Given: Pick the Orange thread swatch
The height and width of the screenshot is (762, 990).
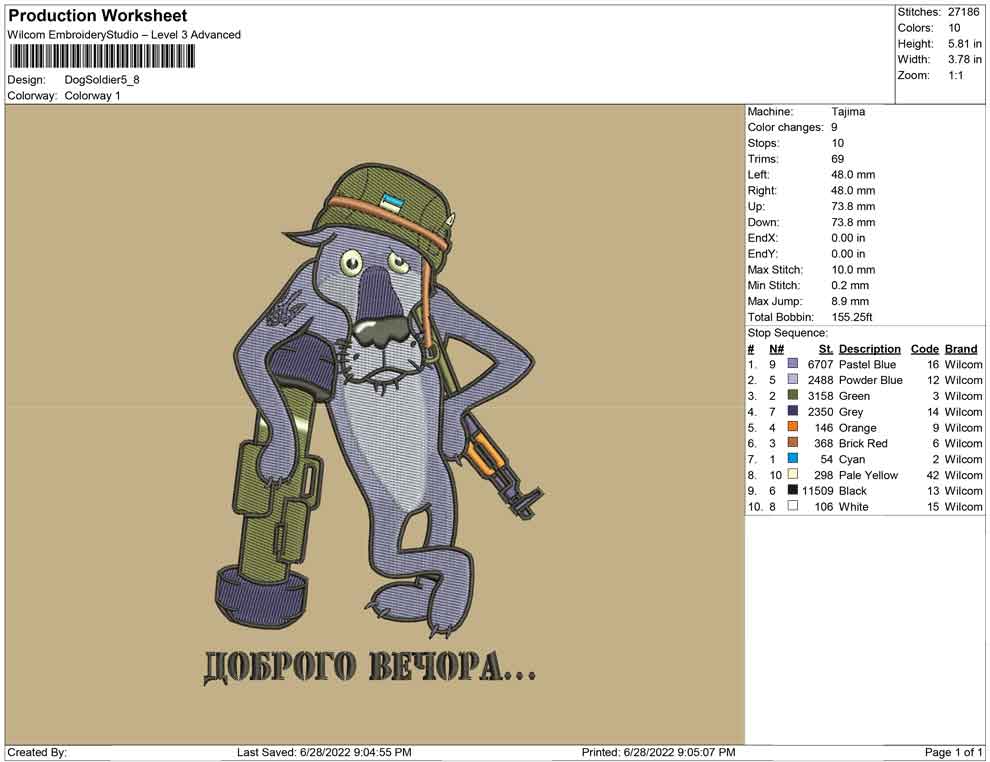Looking at the screenshot, I should (793, 428).
